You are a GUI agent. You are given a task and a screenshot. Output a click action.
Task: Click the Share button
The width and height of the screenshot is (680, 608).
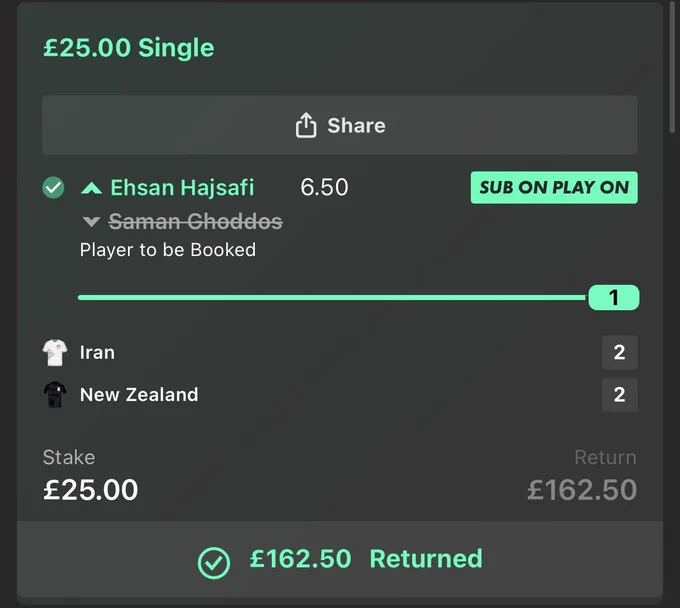(340, 125)
